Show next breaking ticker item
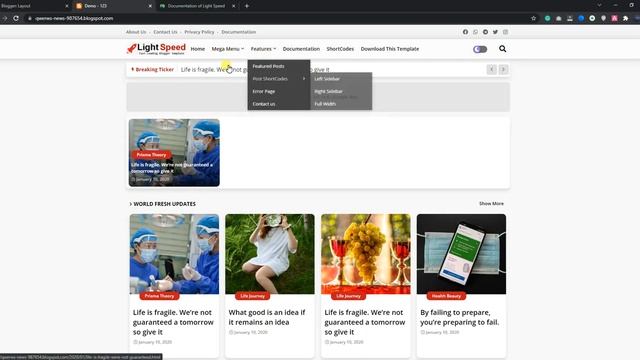Viewport: 640px width, 360px height. (503, 69)
